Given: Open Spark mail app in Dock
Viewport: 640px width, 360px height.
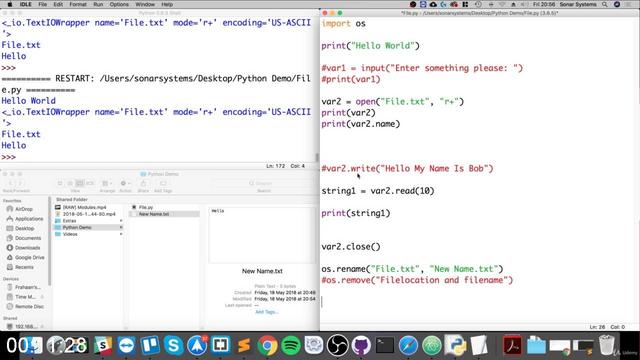Looking at the screenshot, I should (x=197, y=345).
